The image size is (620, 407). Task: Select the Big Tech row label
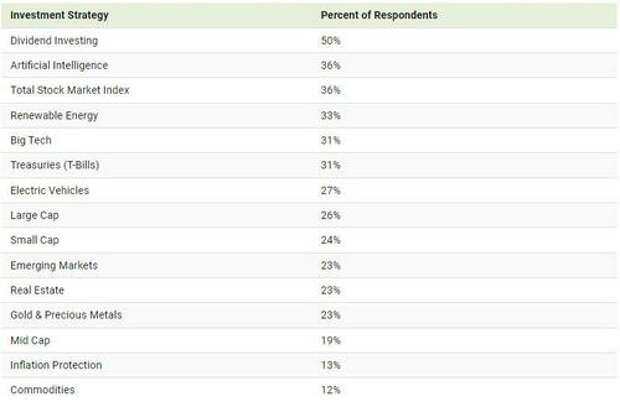(x=31, y=140)
